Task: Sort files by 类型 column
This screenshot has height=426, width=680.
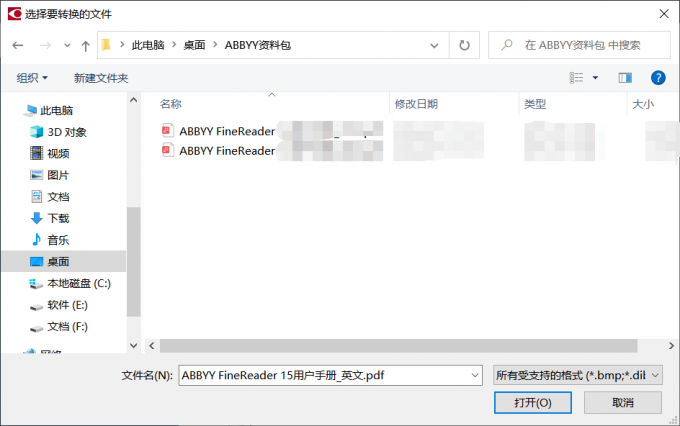Action: click(535, 104)
